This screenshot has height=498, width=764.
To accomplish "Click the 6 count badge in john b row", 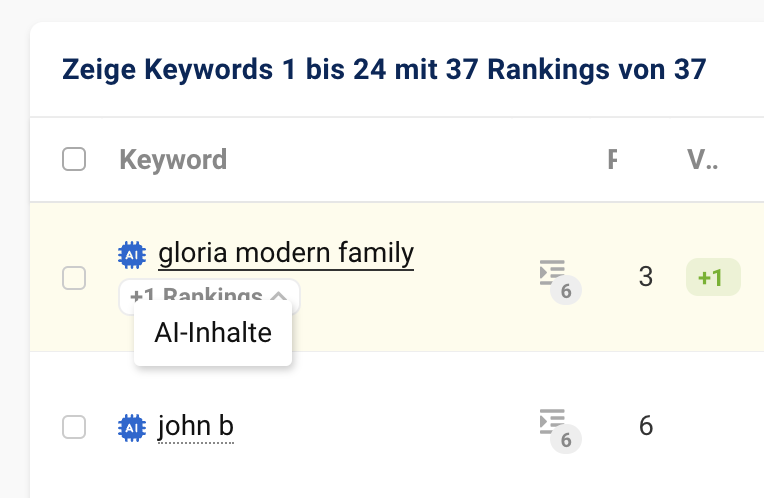I will (x=566, y=438).
